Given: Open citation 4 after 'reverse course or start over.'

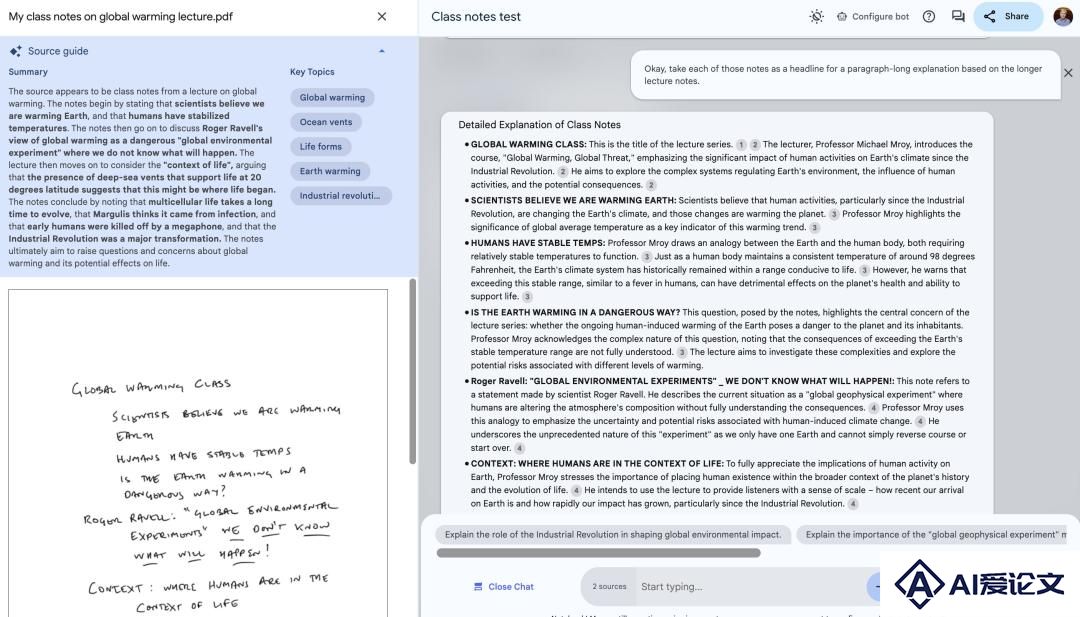Looking at the screenshot, I should coord(519,448).
